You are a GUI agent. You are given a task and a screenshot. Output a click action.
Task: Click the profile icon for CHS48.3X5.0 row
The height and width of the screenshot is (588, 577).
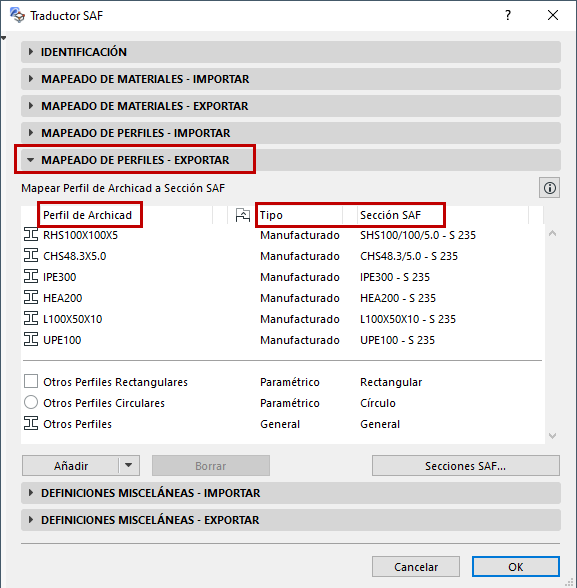(x=31, y=256)
